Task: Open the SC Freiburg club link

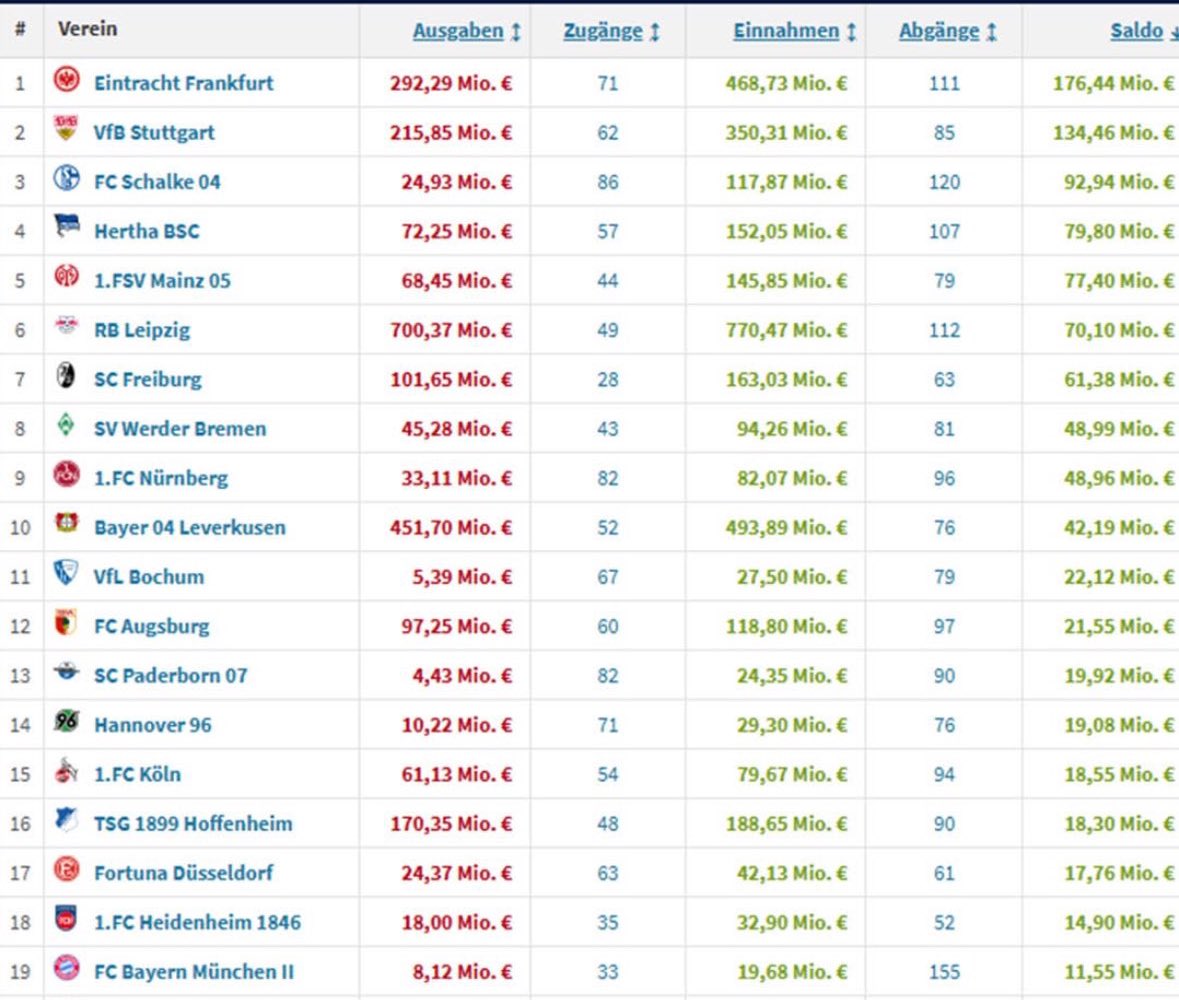Action: [147, 379]
